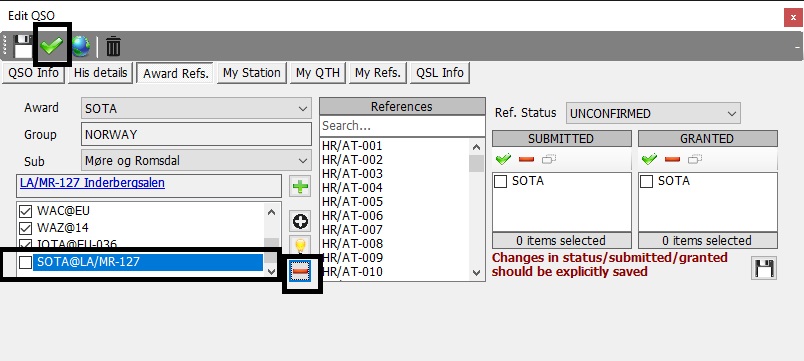Click the references Search box
The height and width of the screenshot is (361, 804).
402,126
